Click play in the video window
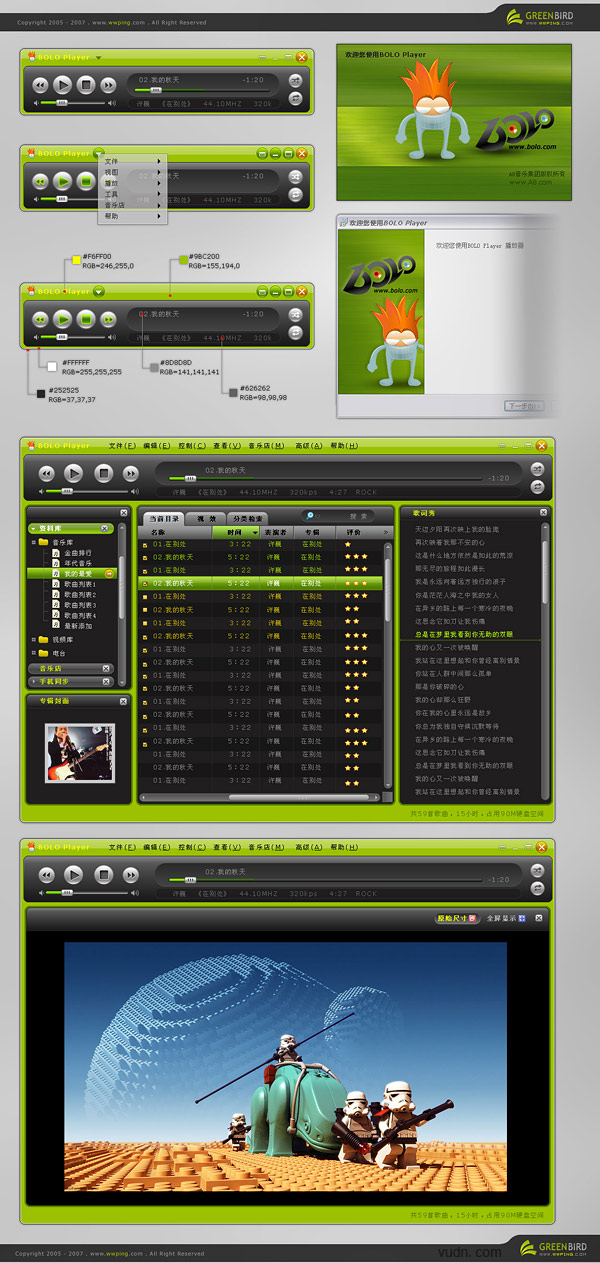Image resolution: width=600 pixels, height=1263 pixels. pyautogui.click(x=74, y=875)
